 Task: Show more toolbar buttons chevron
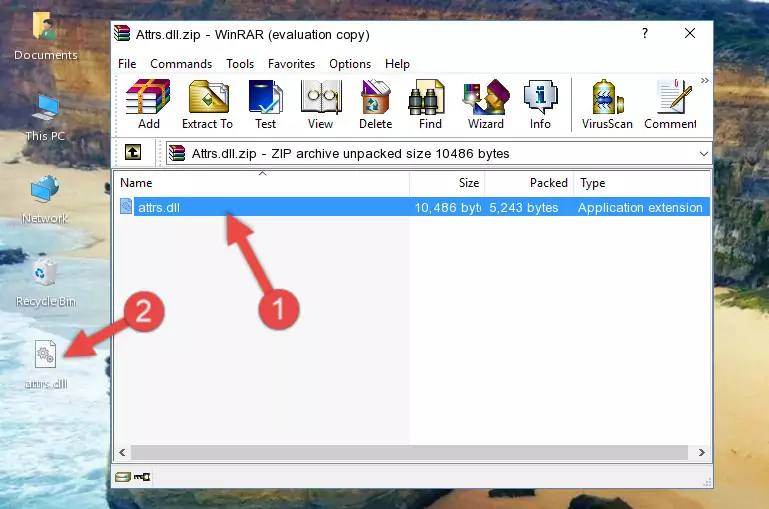(x=704, y=80)
